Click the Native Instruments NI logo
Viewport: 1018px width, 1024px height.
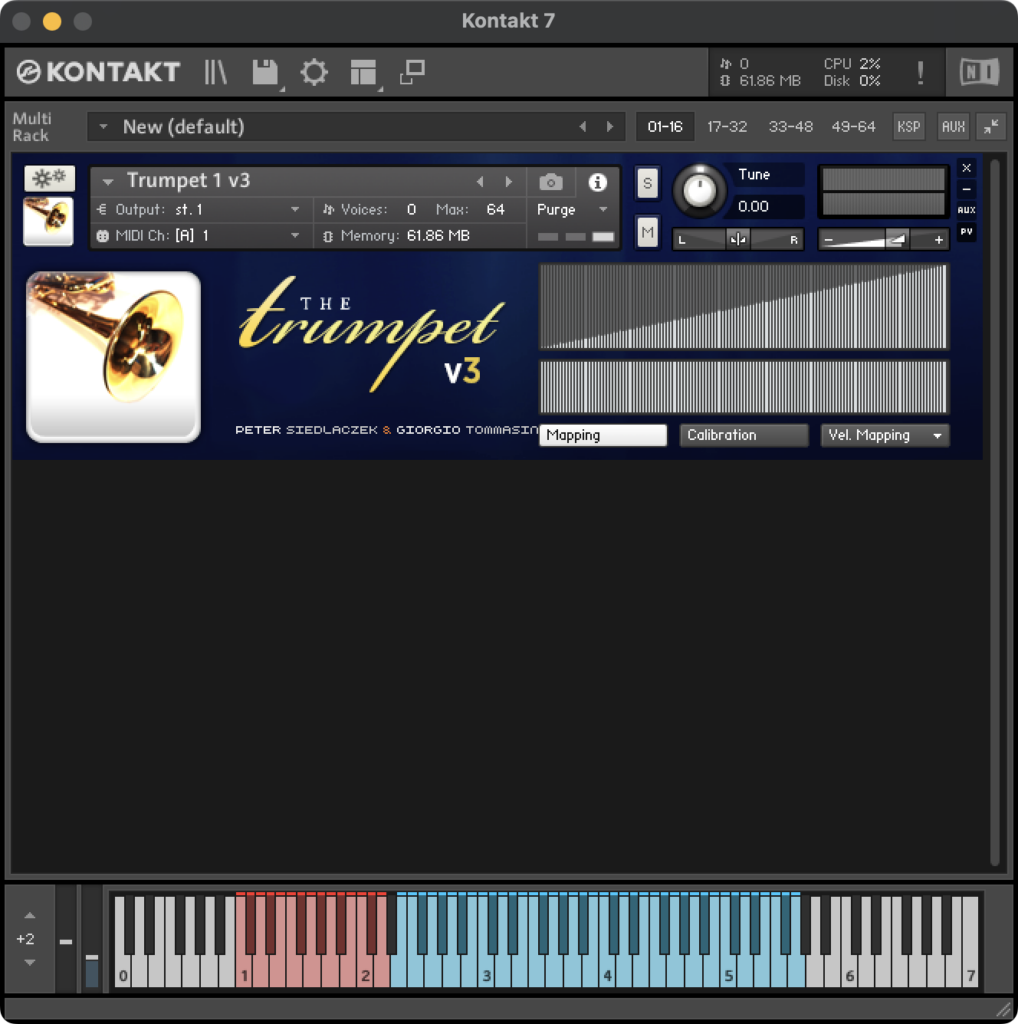(x=979, y=72)
